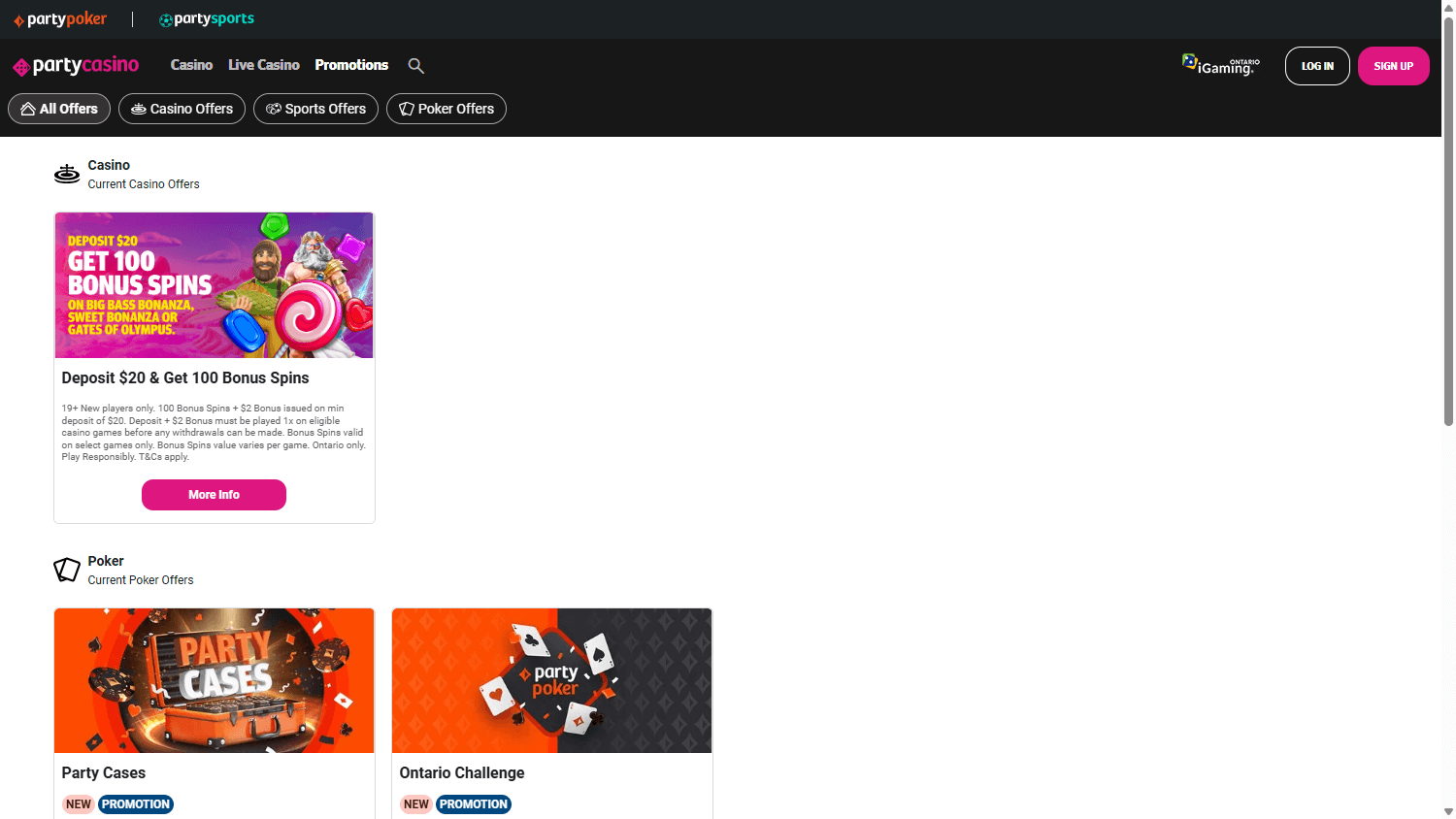Filter by Casino Offers
Screen dimensions: 1456x819
(182, 109)
